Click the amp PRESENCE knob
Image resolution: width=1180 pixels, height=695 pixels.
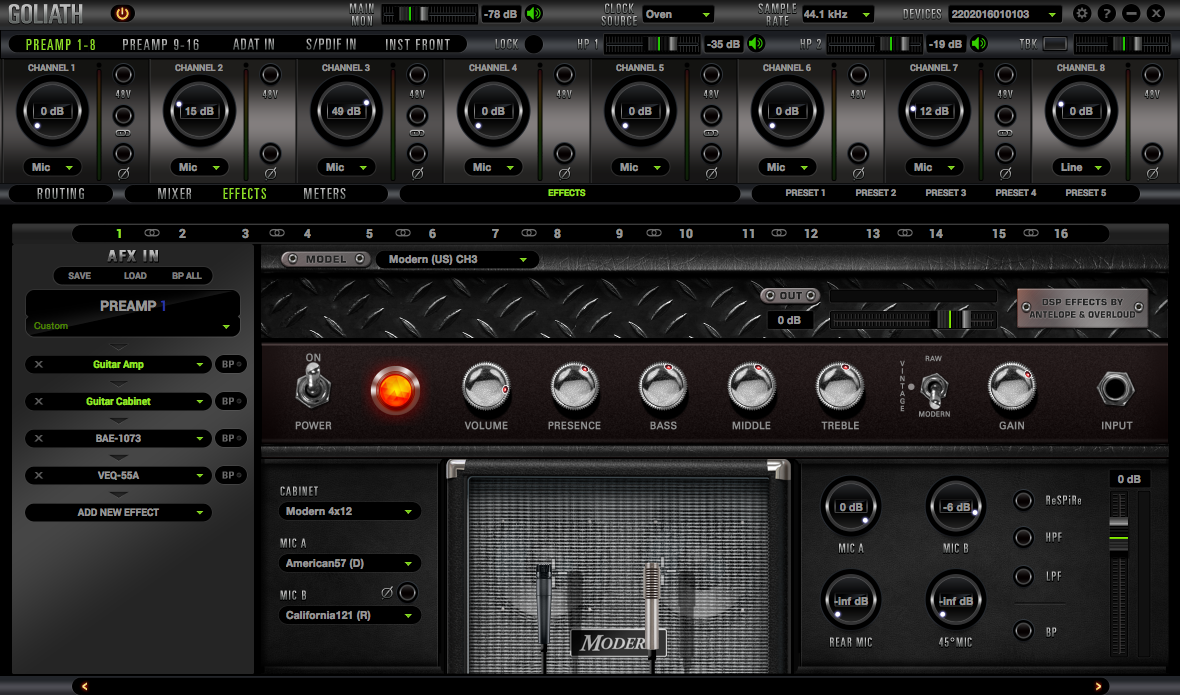point(574,387)
